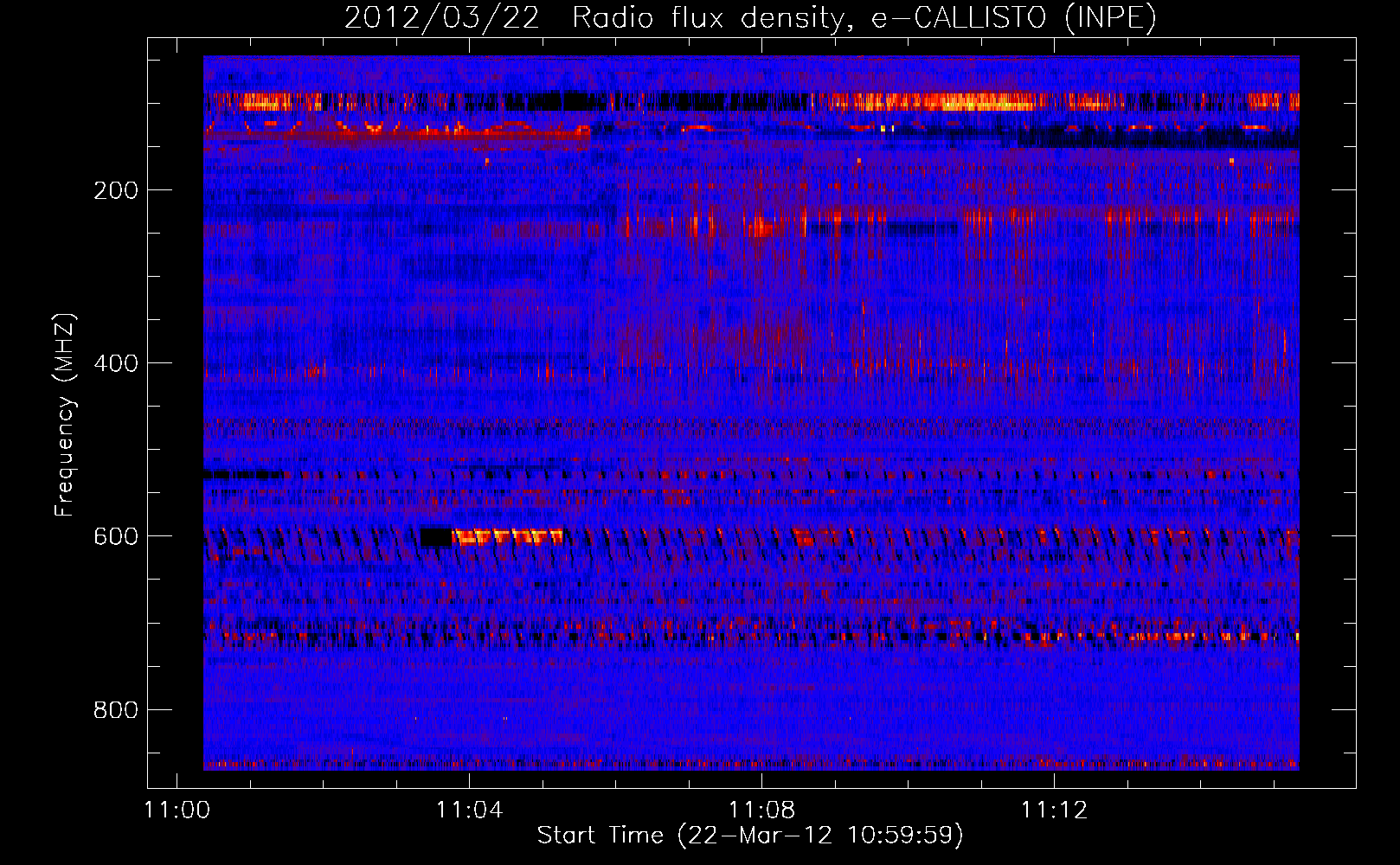Viewport: 1400px width, 865px height.
Task: Click the 11:08 time tick label
Action: click(x=762, y=810)
